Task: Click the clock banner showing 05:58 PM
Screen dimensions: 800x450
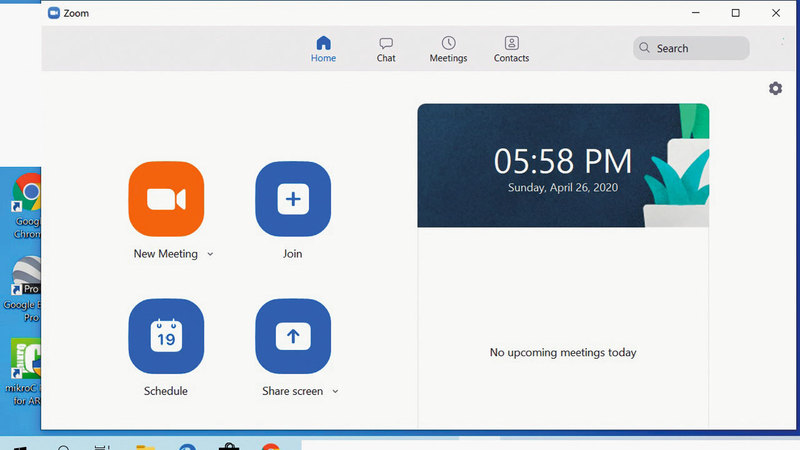Action: pyautogui.click(x=563, y=165)
